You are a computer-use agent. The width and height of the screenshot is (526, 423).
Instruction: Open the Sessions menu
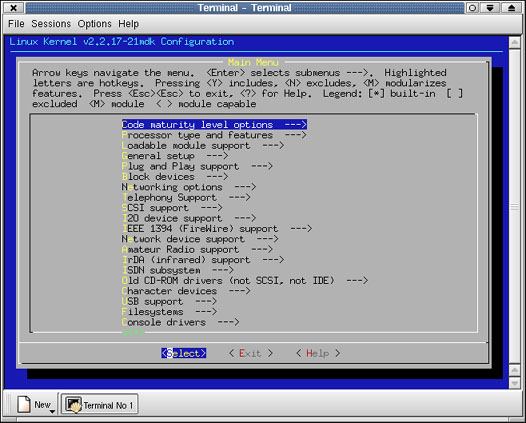(x=51, y=24)
